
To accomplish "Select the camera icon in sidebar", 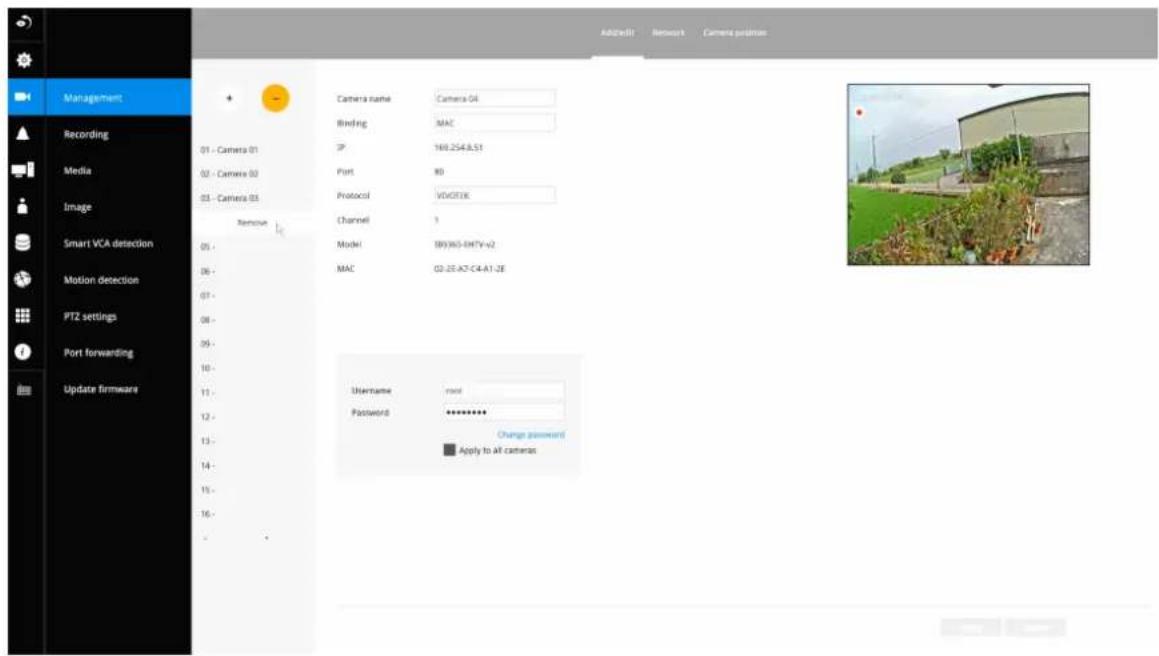I will 23,97.
